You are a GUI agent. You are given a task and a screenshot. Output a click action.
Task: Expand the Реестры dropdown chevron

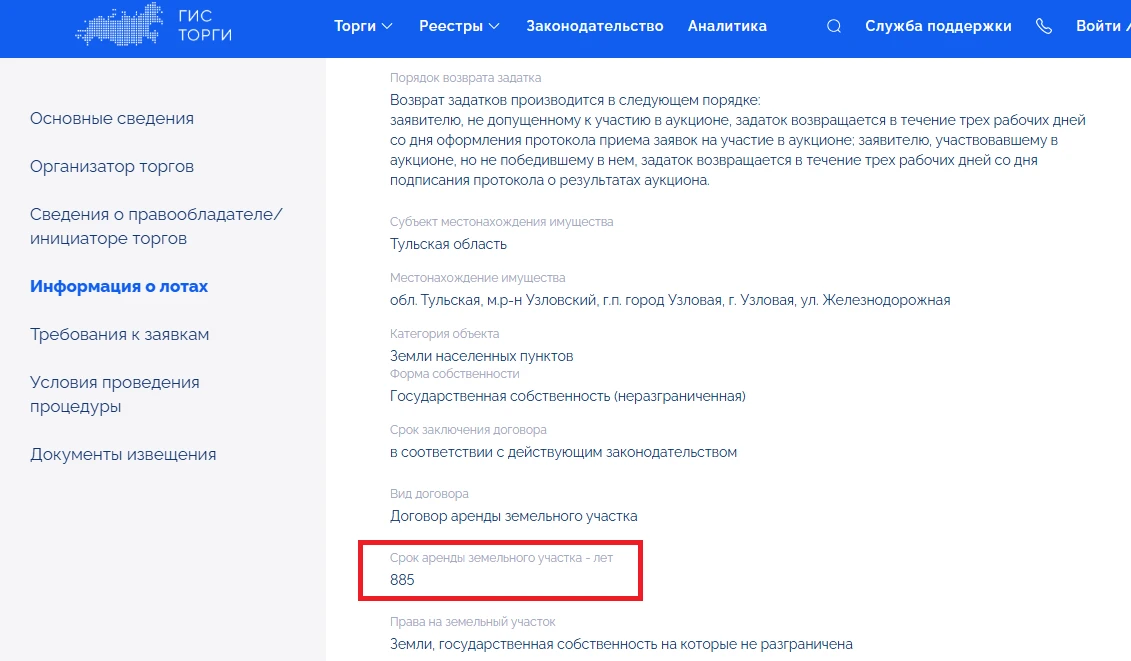tap(494, 26)
